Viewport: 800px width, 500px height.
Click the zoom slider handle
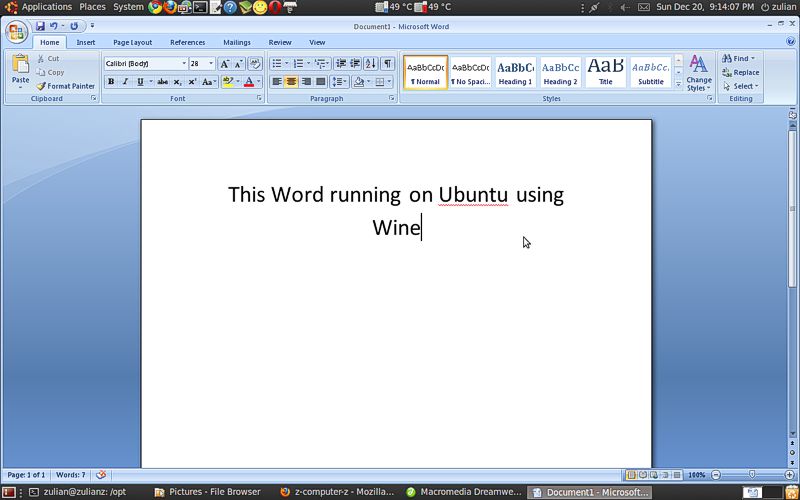[753, 475]
